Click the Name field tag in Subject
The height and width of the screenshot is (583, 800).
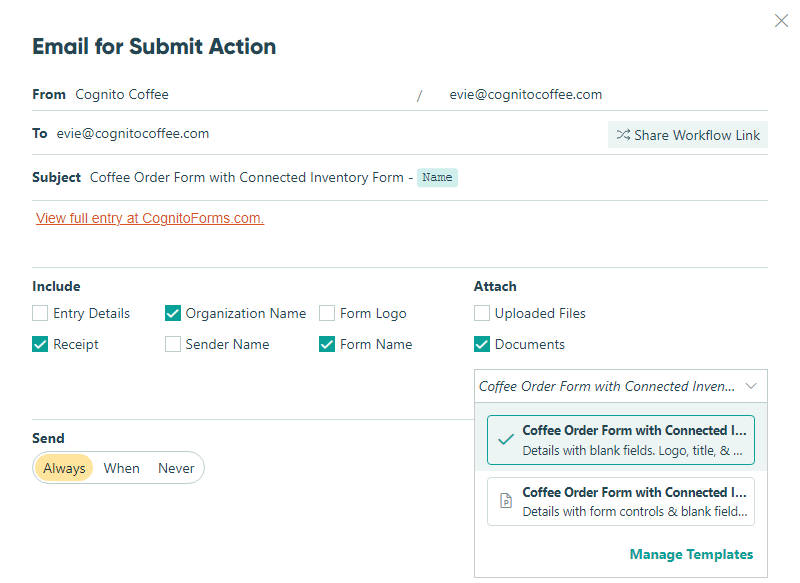(437, 178)
